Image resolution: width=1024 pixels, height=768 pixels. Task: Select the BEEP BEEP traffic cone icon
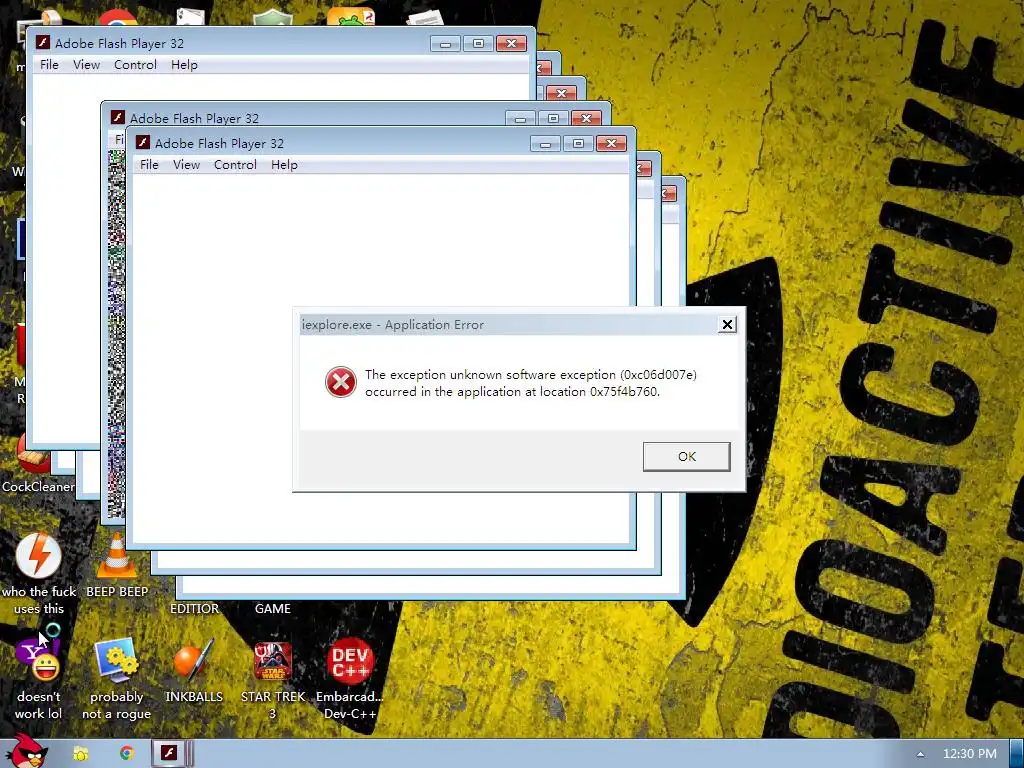pyautogui.click(x=117, y=556)
